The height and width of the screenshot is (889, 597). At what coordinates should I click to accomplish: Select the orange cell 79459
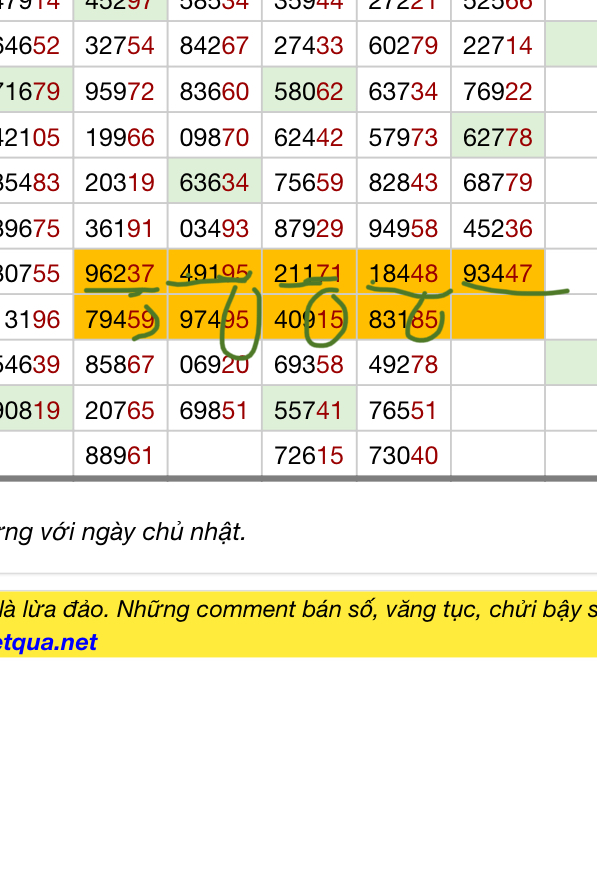[120, 318]
